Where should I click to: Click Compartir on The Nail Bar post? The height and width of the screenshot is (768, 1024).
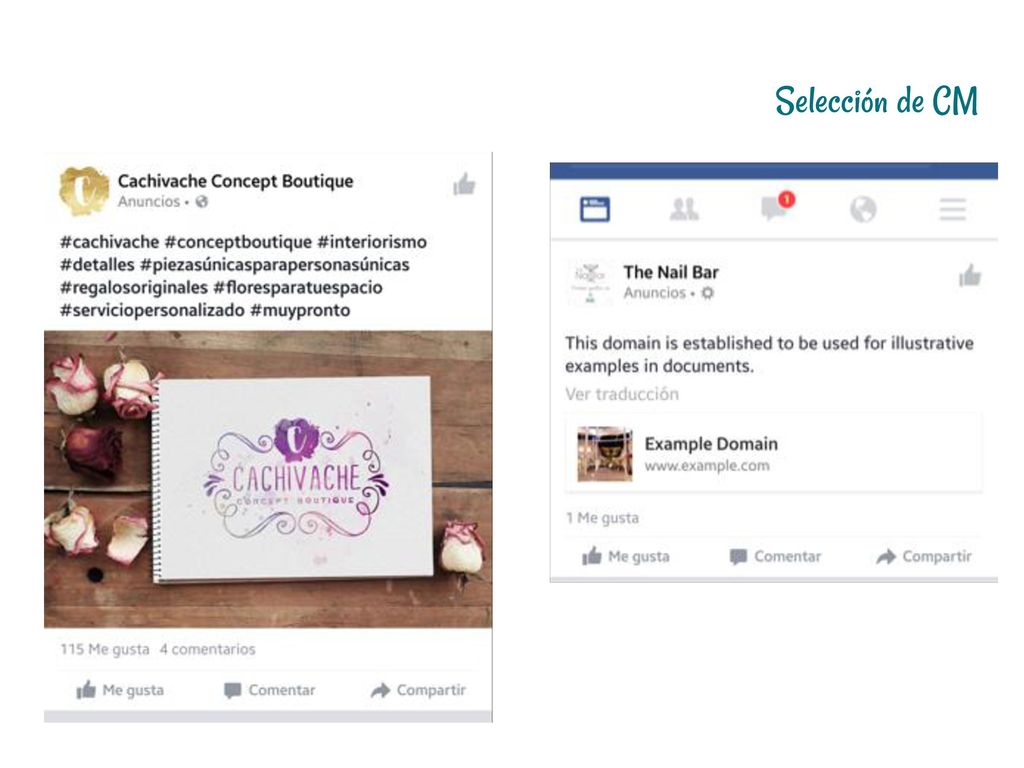click(923, 556)
